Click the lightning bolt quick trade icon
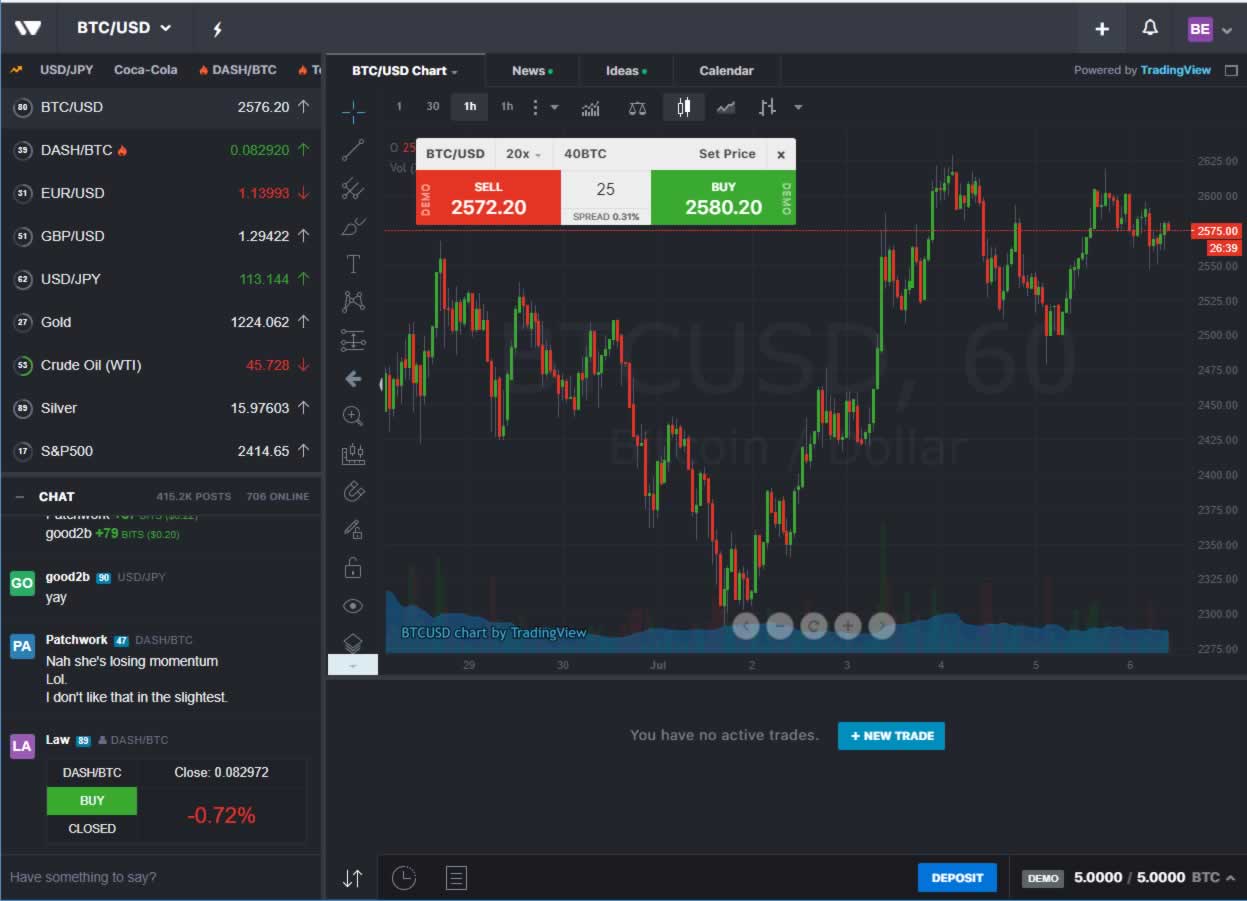The image size is (1247, 901). click(x=217, y=28)
